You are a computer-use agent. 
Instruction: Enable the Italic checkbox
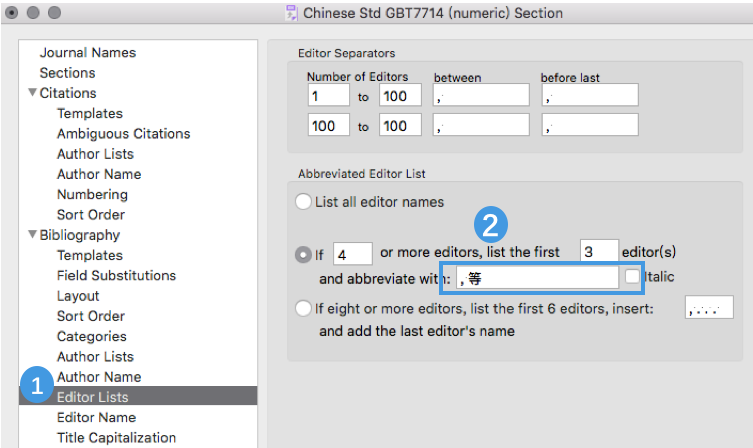click(x=632, y=276)
